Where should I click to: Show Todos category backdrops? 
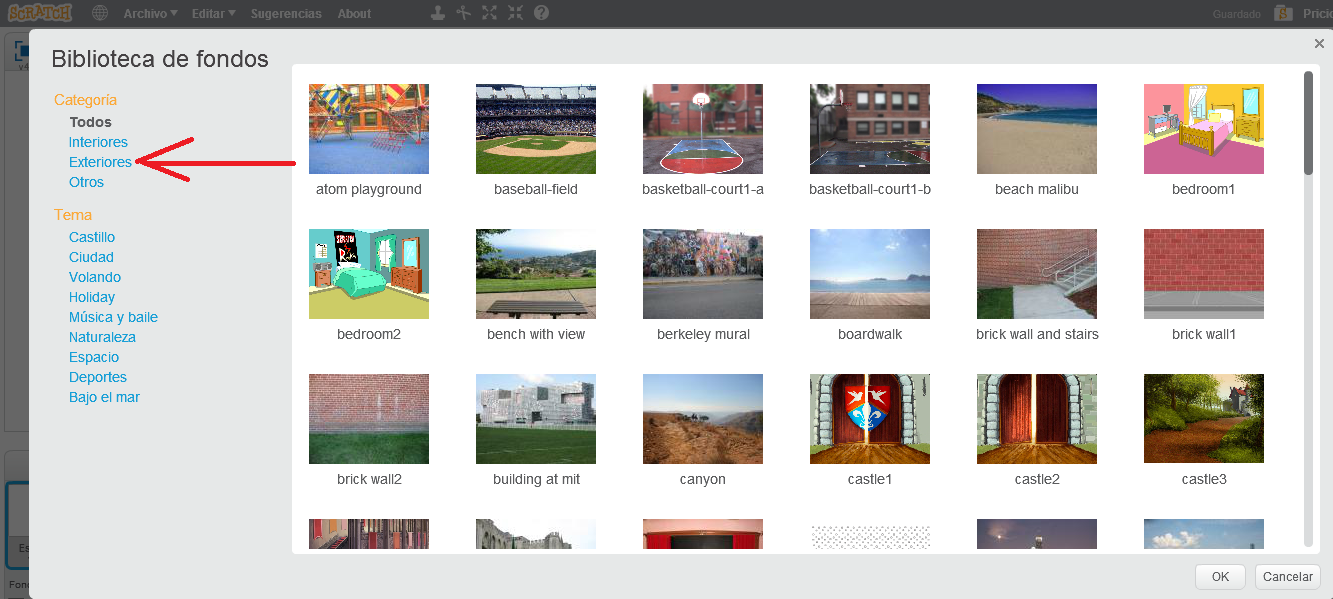(x=90, y=122)
